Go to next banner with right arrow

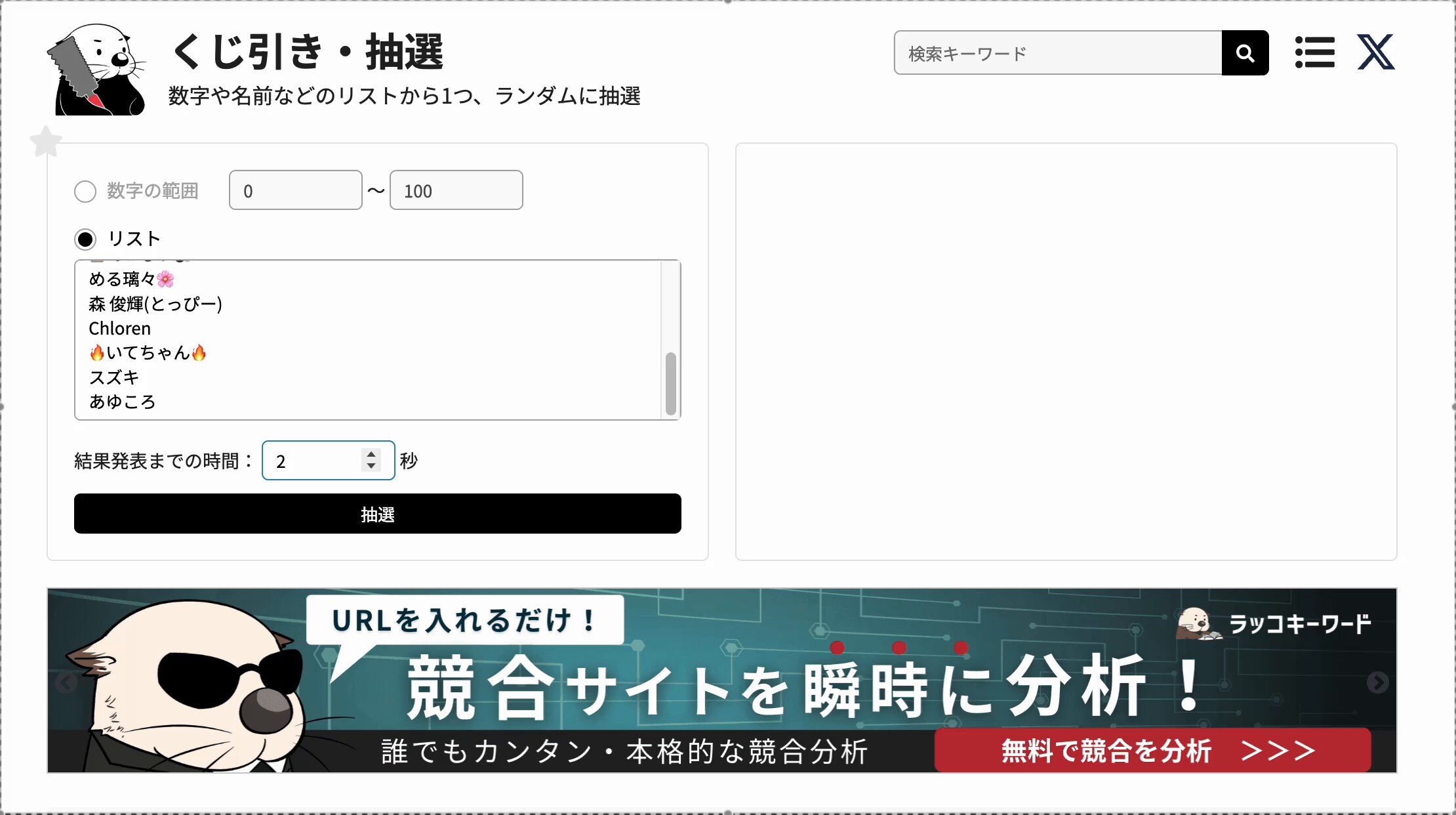(1377, 682)
